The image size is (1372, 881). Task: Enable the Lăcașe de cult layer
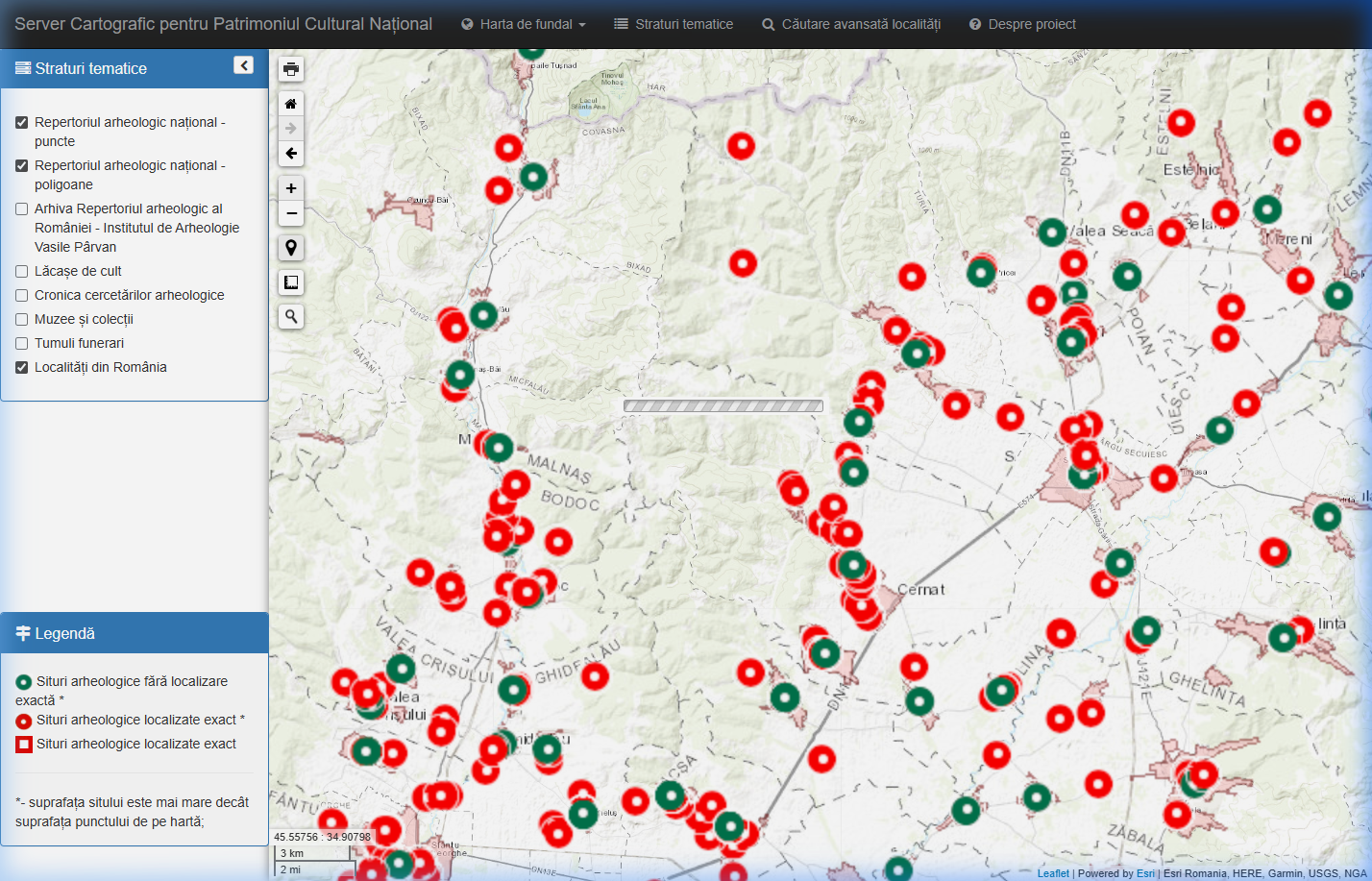(22, 272)
